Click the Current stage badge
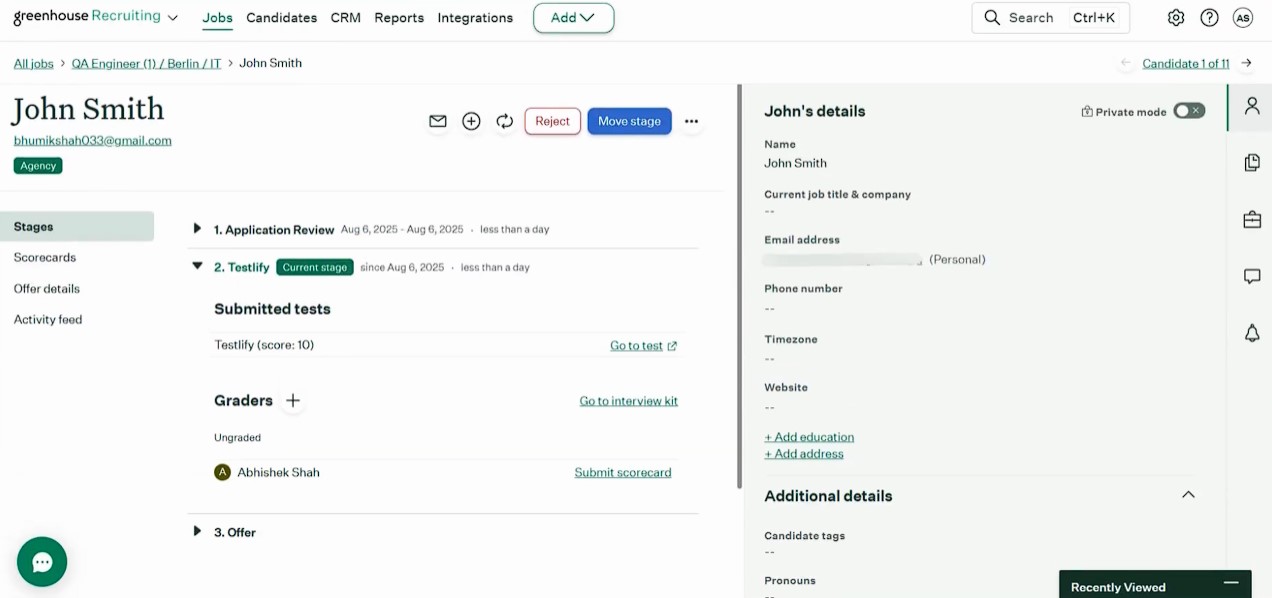This screenshot has height=598, width=1272. coord(315,267)
